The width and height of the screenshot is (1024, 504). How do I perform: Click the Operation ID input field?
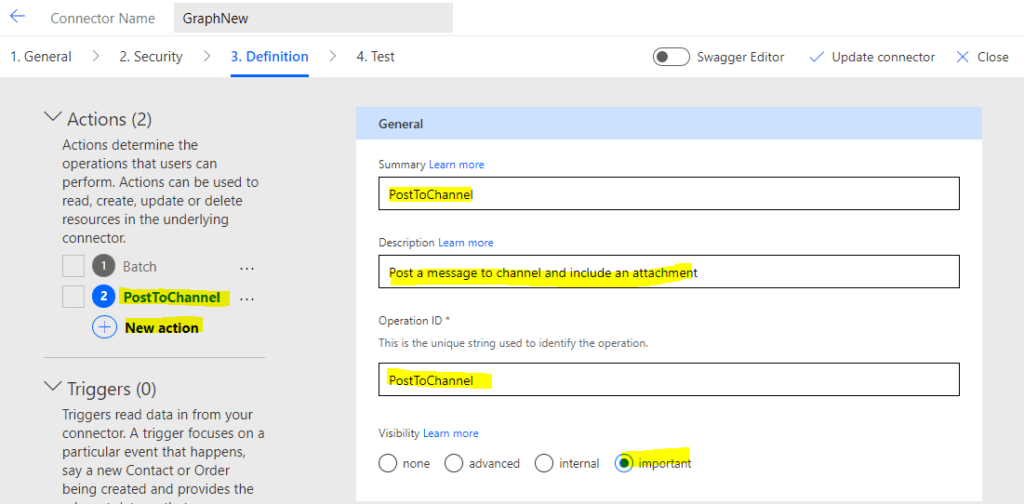point(668,380)
